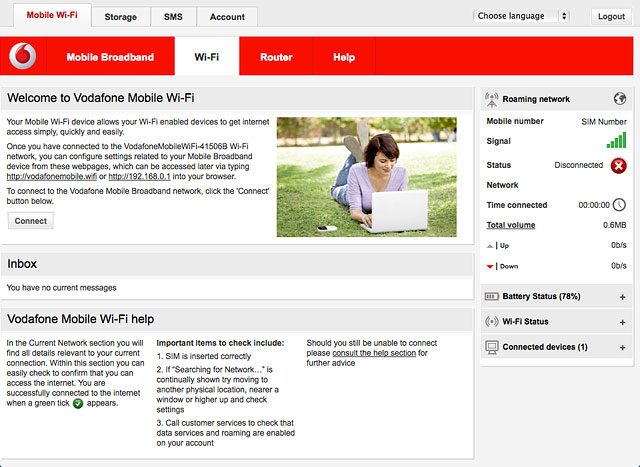
Task: Click the Mobile number label
Action: [x=515, y=121]
